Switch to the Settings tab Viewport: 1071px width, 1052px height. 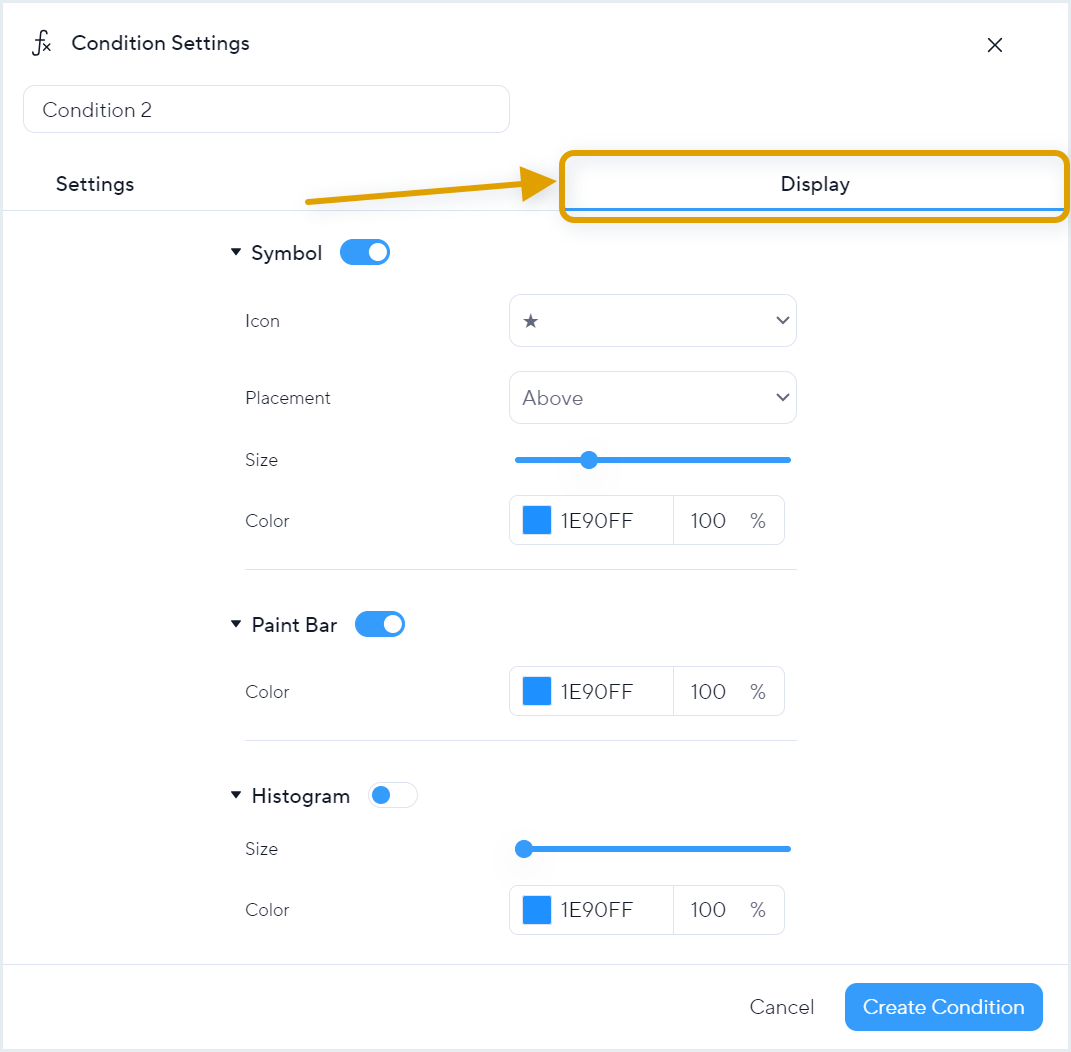pyautogui.click(x=95, y=184)
